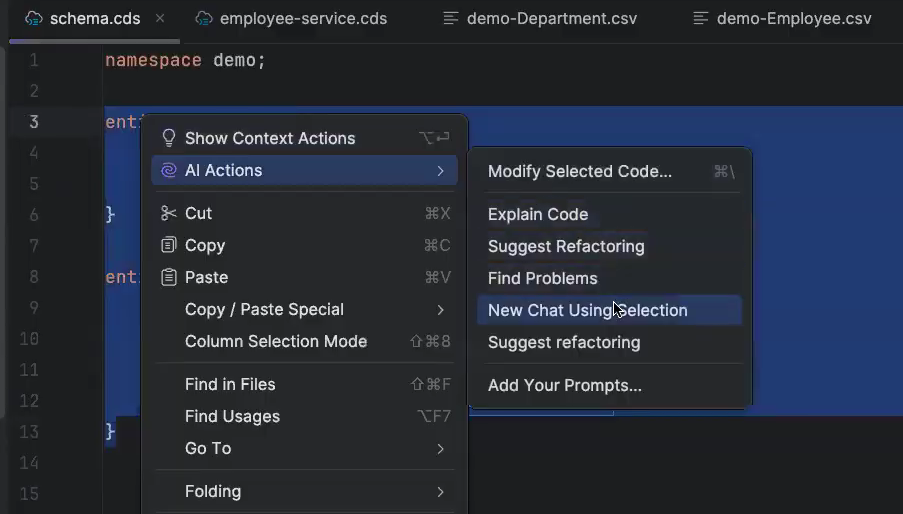Select Find Problems in AI submenu
Viewport: 903px width, 514px height.
tap(610, 279)
